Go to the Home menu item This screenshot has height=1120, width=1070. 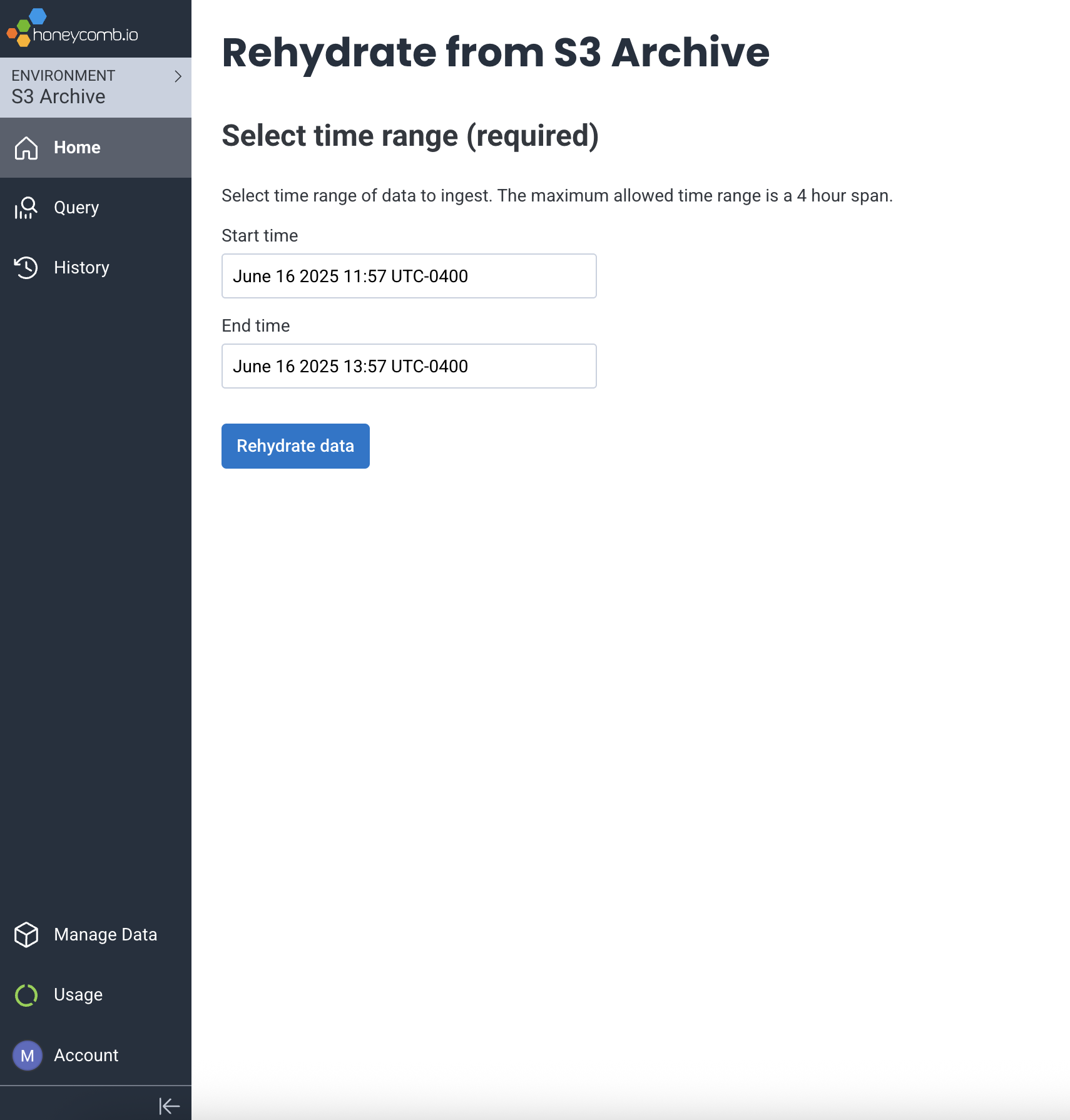pyautogui.click(x=96, y=148)
